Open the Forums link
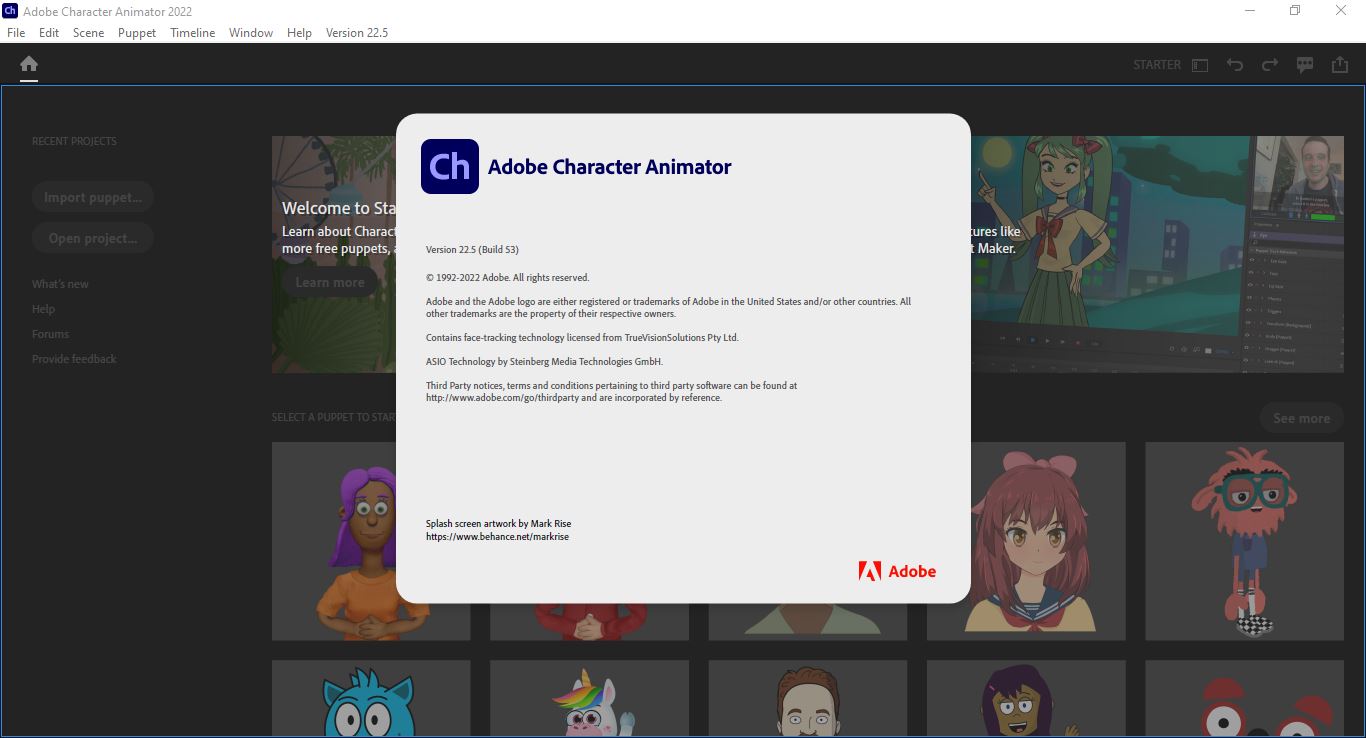The width and height of the screenshot is (1366, 738). click(50, 334)
